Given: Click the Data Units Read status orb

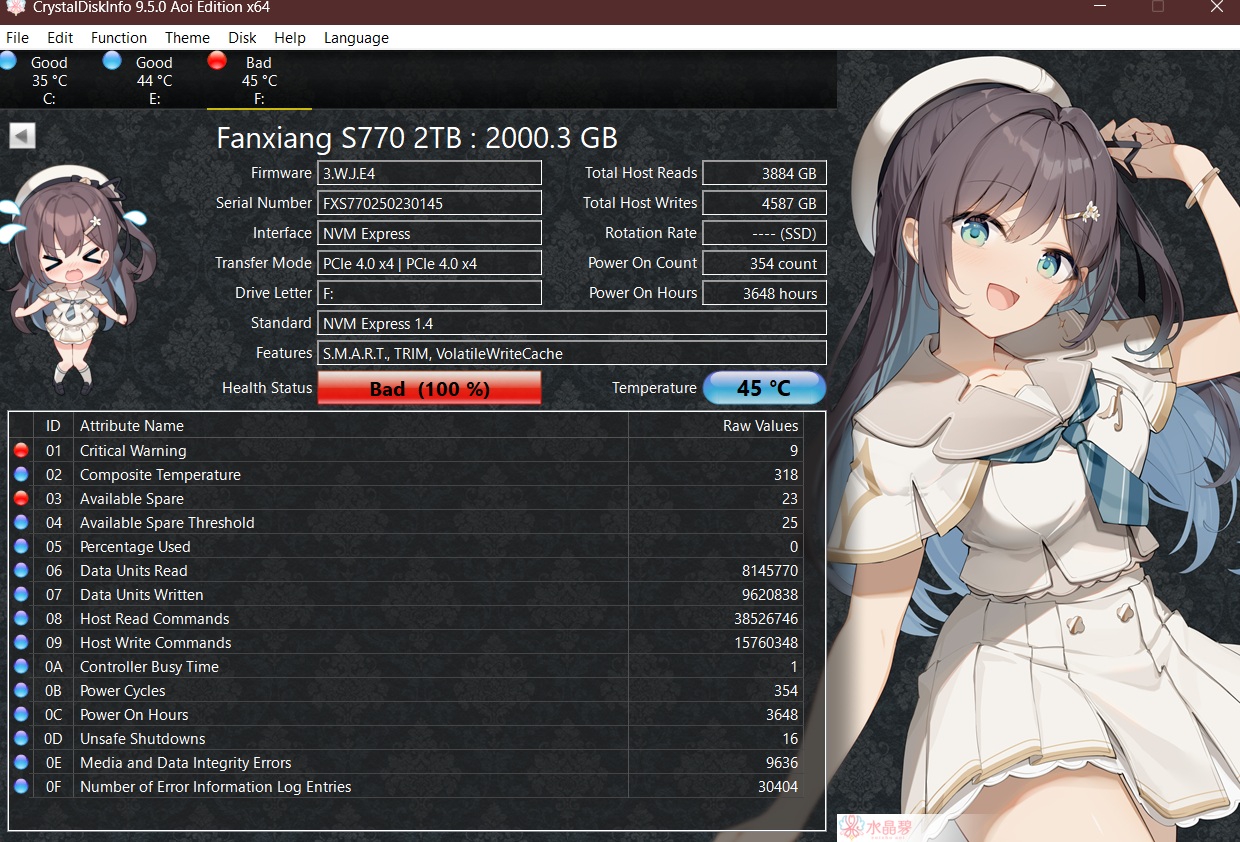Looking at the screenshot, I should point(21,571).
